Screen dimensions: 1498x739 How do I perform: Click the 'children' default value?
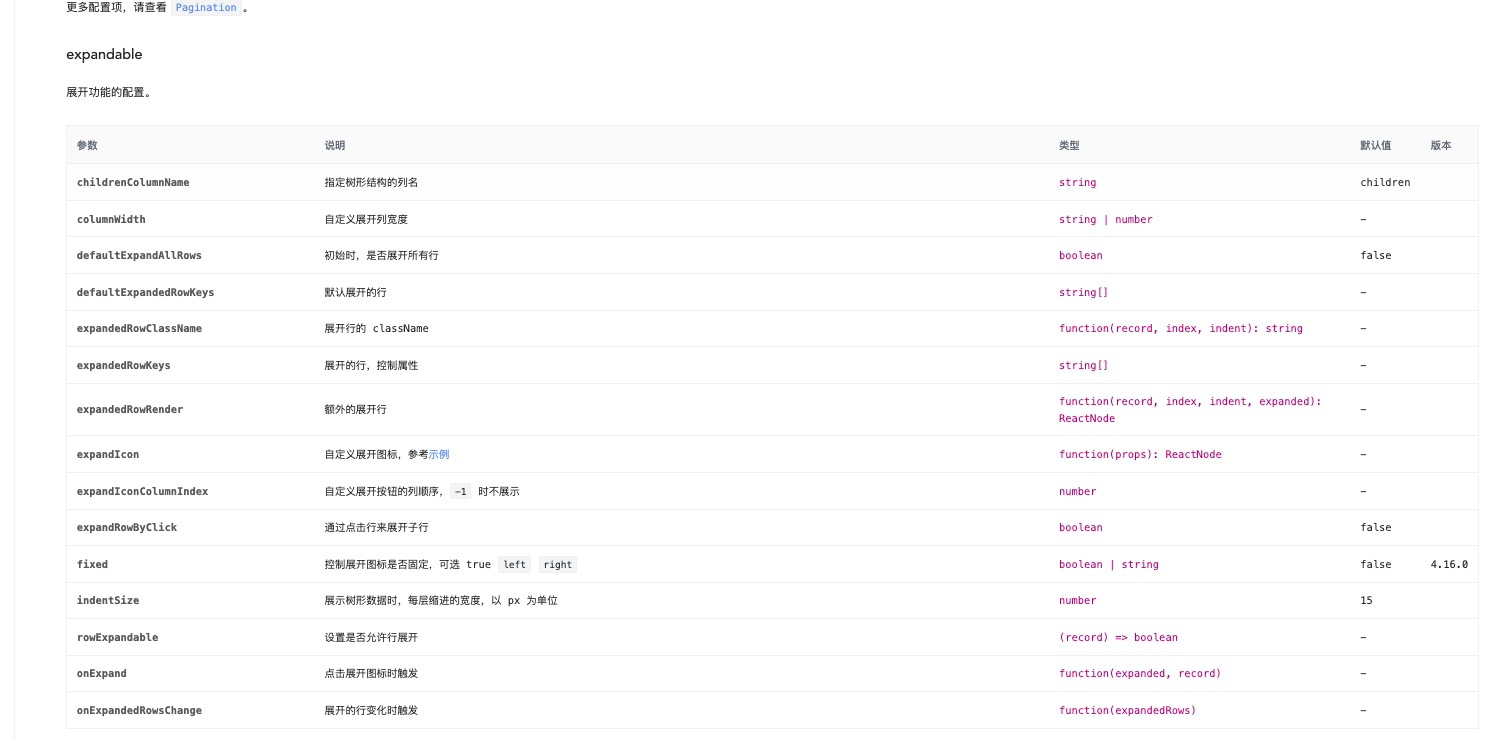1385,182
